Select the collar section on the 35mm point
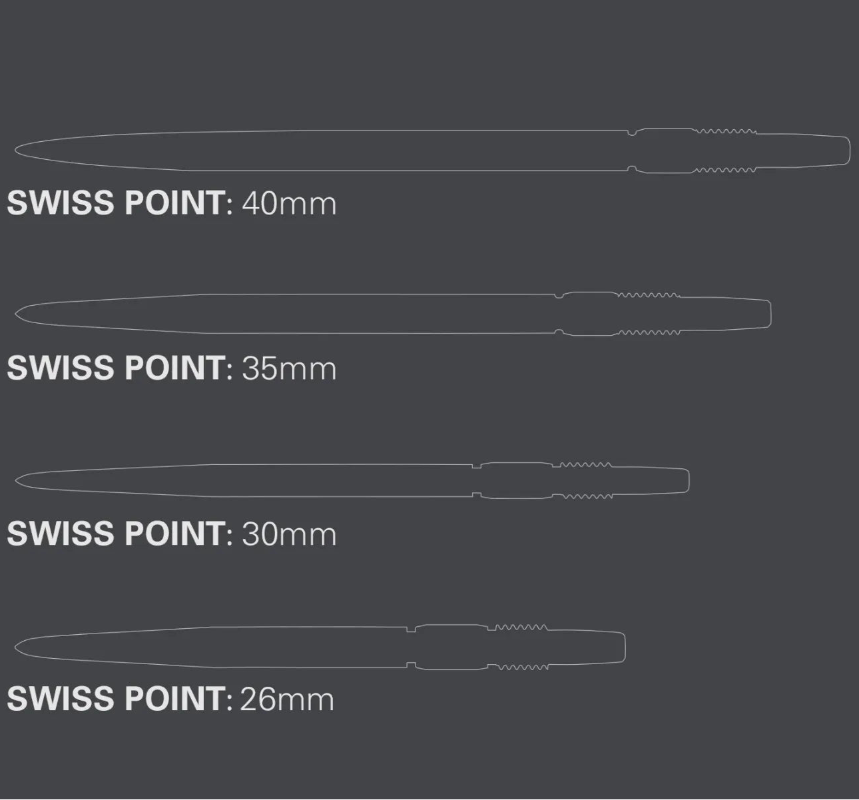This screenshot has width=859, height=800. click(x=588, y=314)
